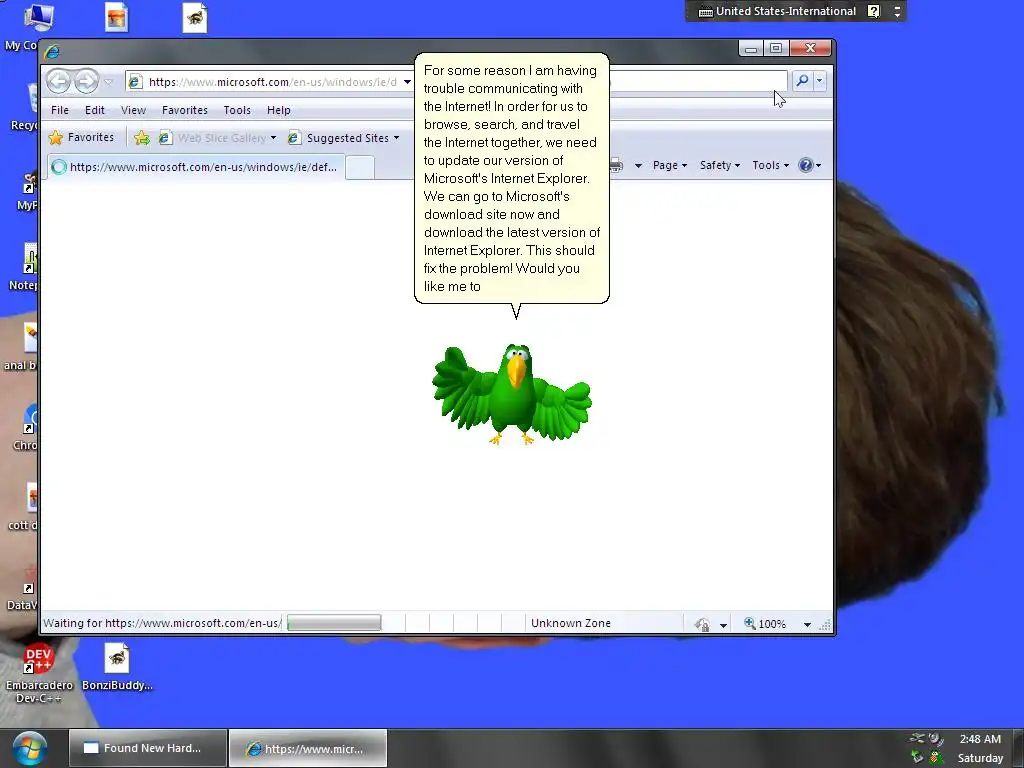1024x768 pixels.
Task: Open recent pages dropdown beside Forward button
Action: pyautogui.click(x=109, y=82)
